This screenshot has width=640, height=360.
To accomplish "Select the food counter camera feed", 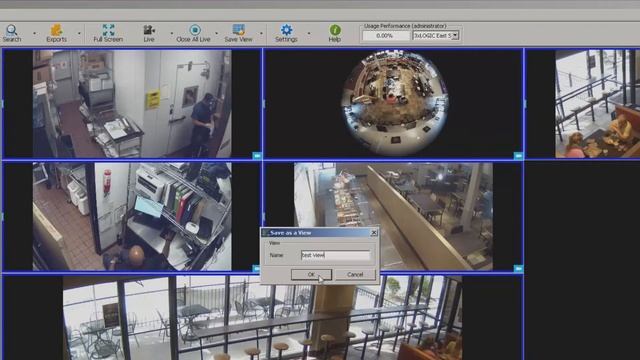I will 393,217.
